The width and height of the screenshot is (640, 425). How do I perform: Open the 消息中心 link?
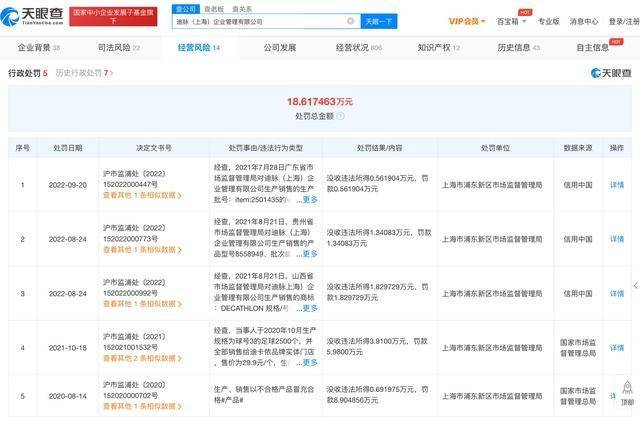click(584, 21)
